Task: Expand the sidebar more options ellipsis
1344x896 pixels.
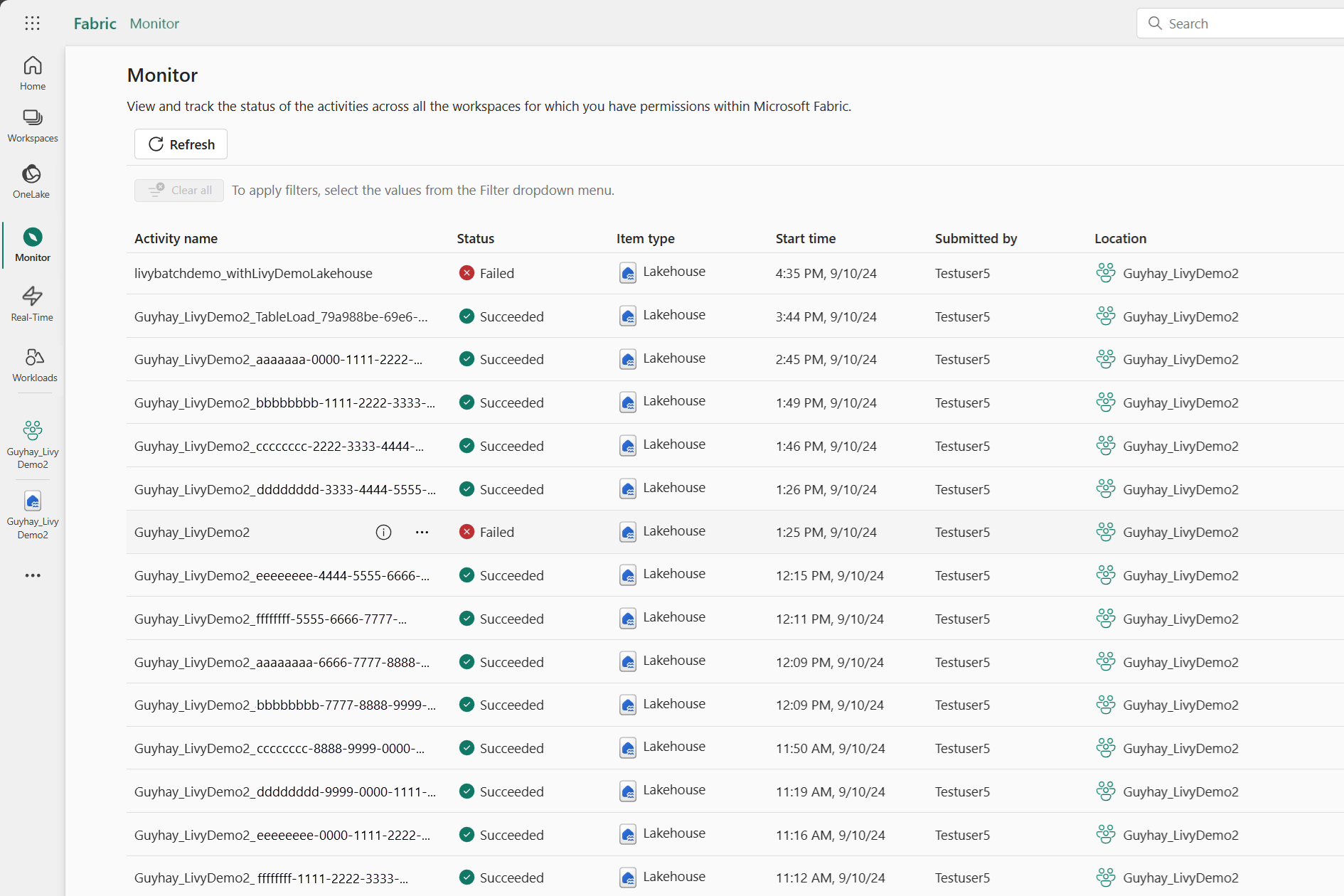Action: point(33,575)
